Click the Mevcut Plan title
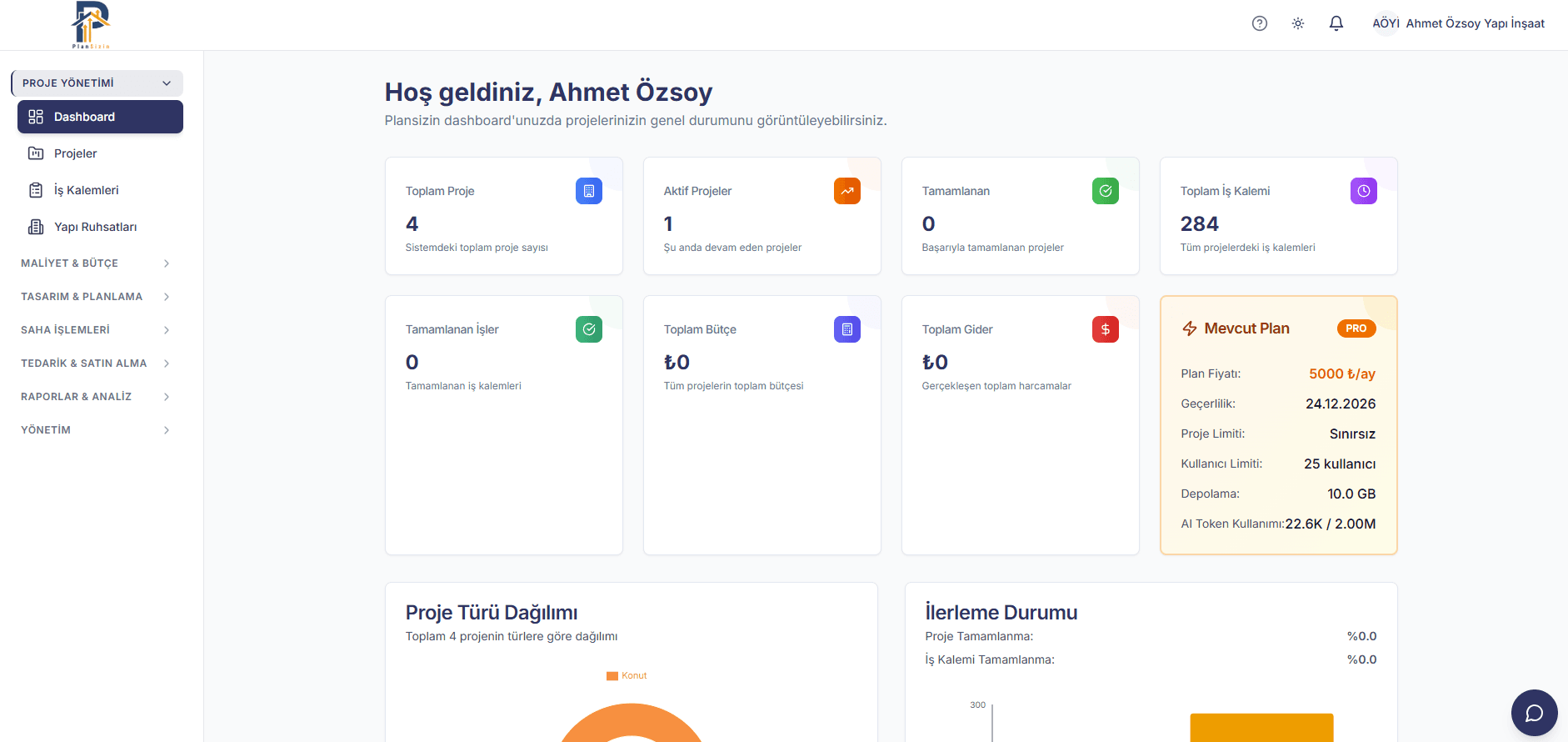 coord(1246,328)
